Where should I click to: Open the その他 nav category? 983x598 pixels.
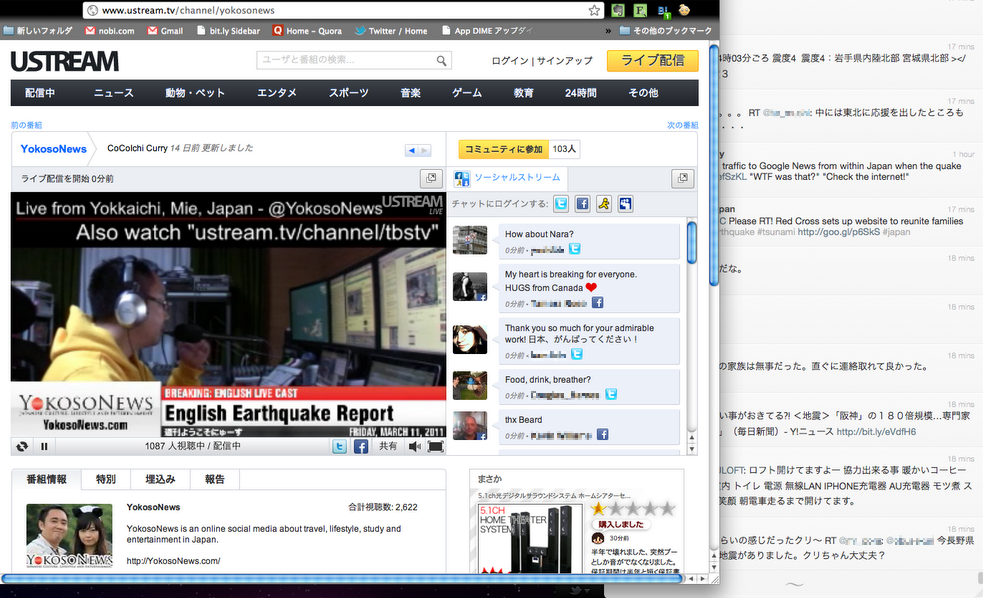point(643,93)
